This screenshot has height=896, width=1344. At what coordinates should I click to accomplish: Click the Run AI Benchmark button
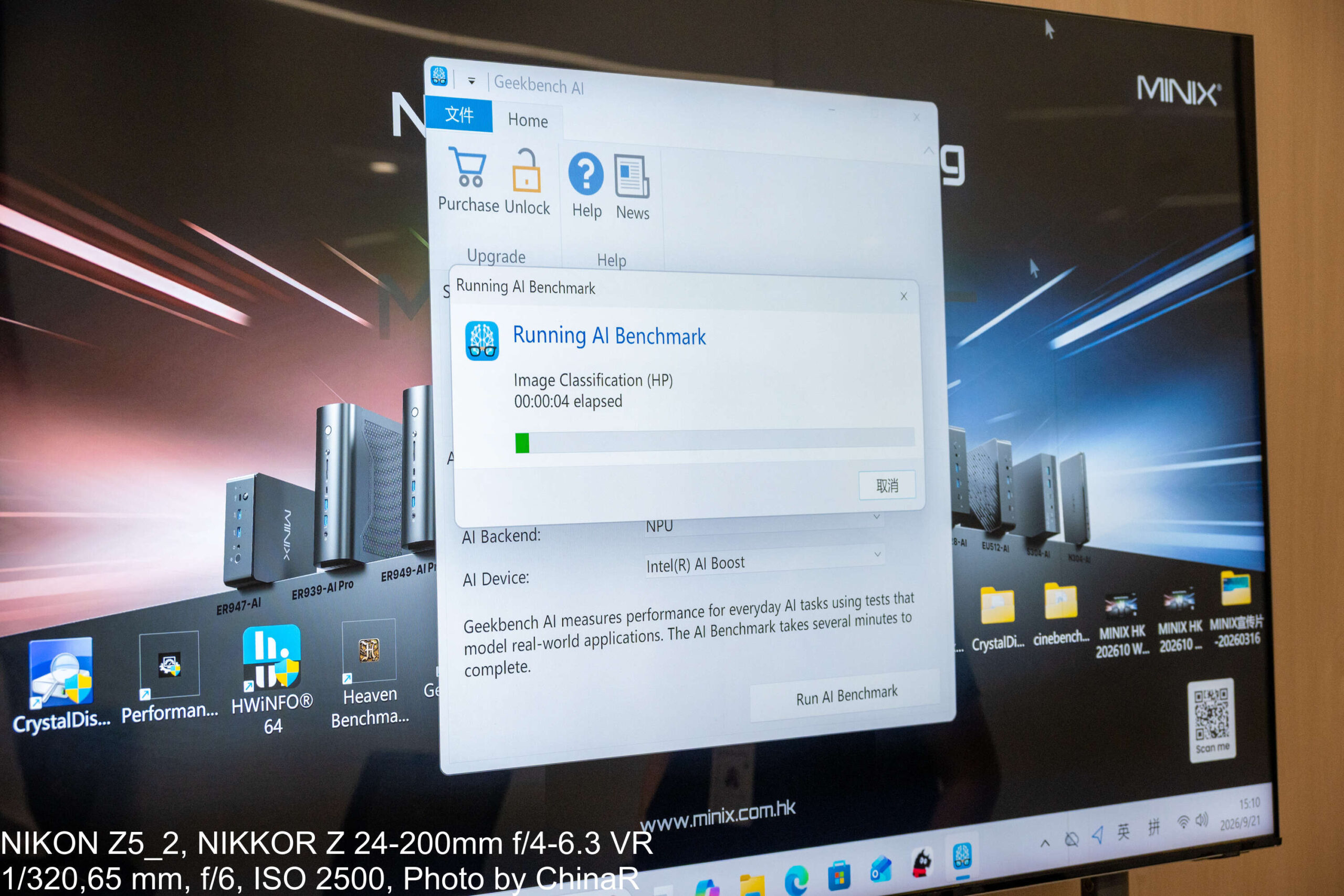click(x=846, y=695)
